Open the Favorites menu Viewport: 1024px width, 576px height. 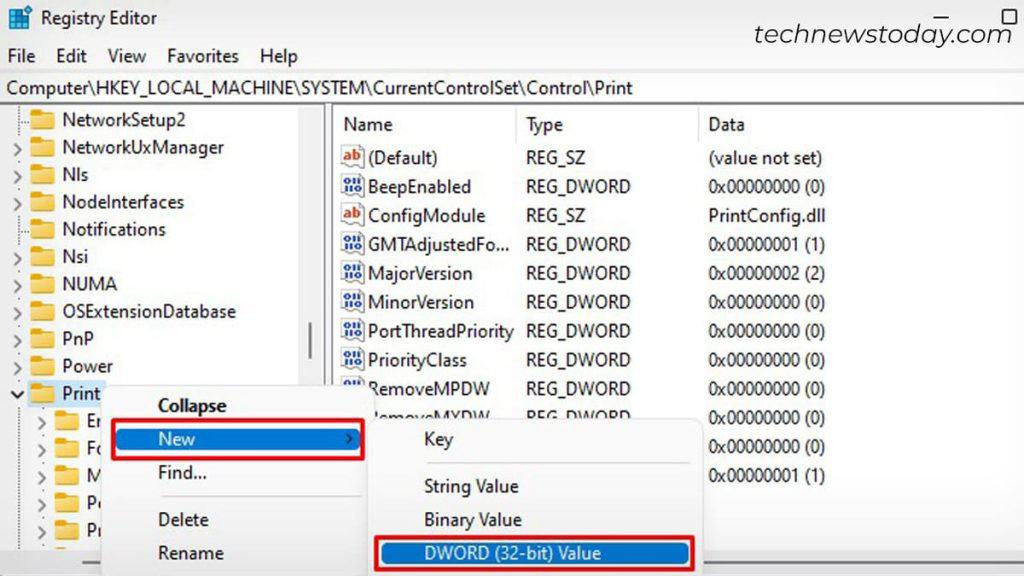(202, 56)
